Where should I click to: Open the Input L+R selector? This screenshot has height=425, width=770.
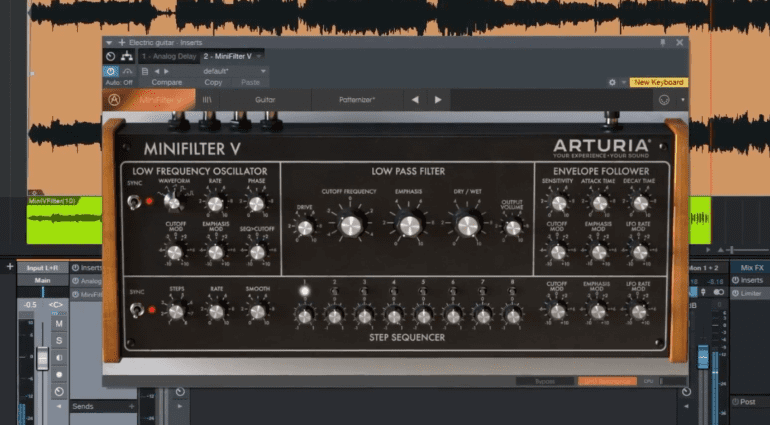click(x=43, y=268)
